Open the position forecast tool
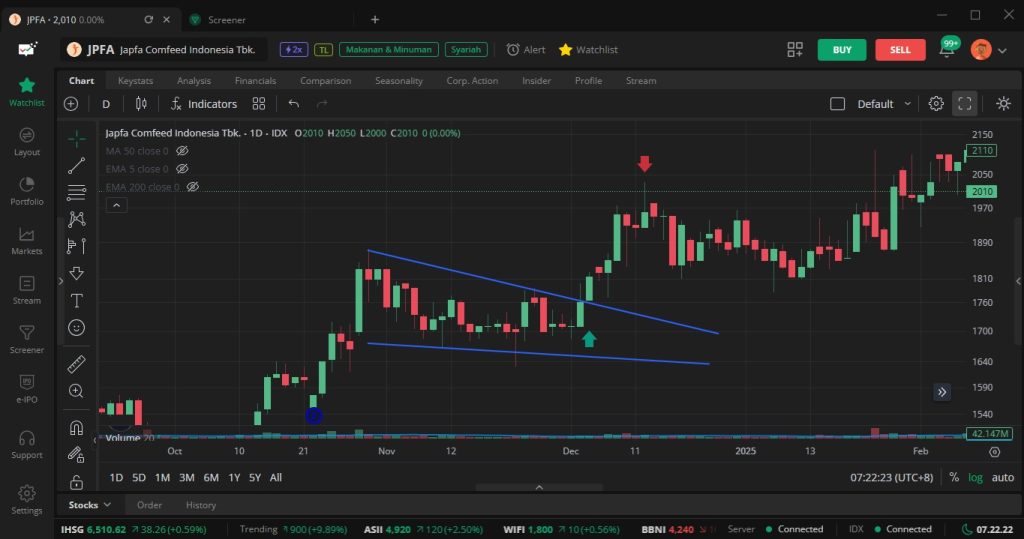The height and width of the screenshot is (539, 1024). click(76, 246)
